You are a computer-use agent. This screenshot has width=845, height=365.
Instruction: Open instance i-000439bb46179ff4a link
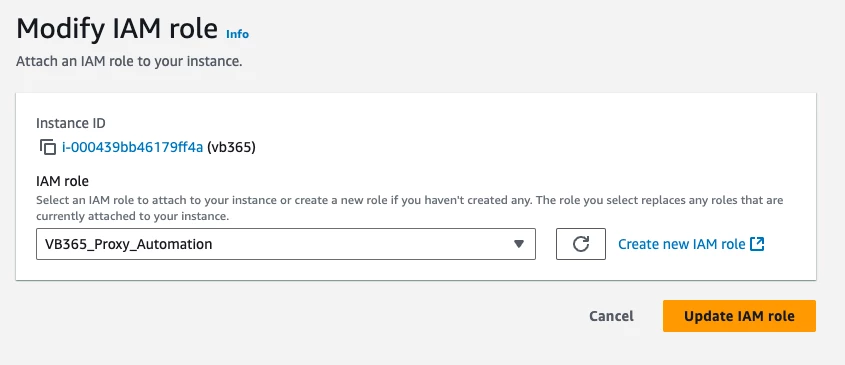pos(132,147)
